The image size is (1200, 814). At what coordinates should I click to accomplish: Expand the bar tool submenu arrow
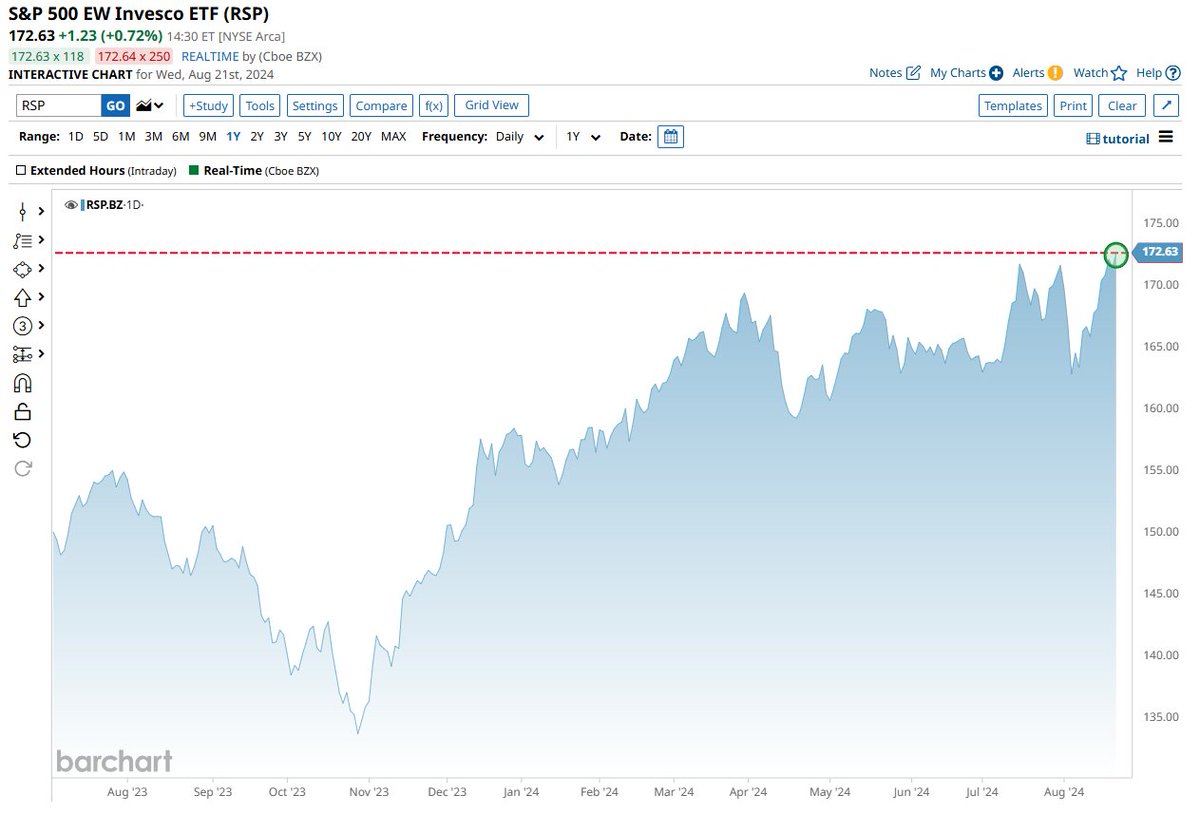pyautogui.click(x=41, y=212)
